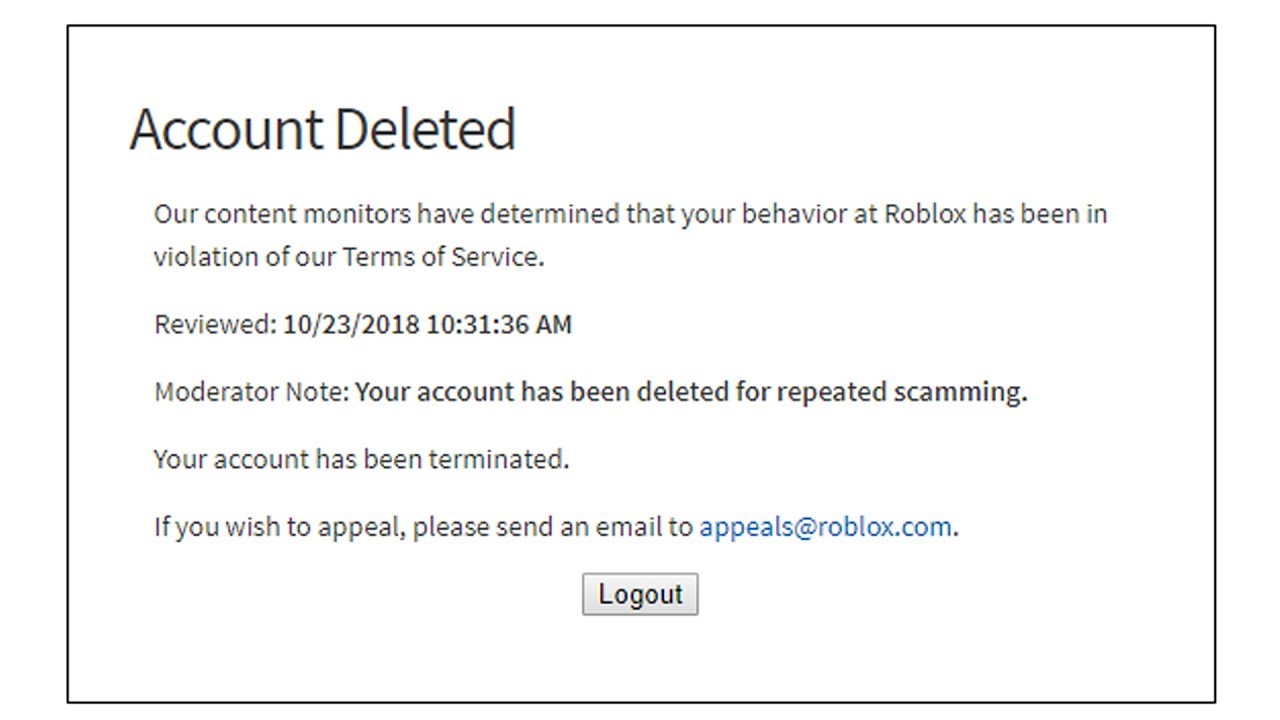Click the word "Roblox" in the first paragraph
Screen dimensions: 1280x720
tap(925, 214)
